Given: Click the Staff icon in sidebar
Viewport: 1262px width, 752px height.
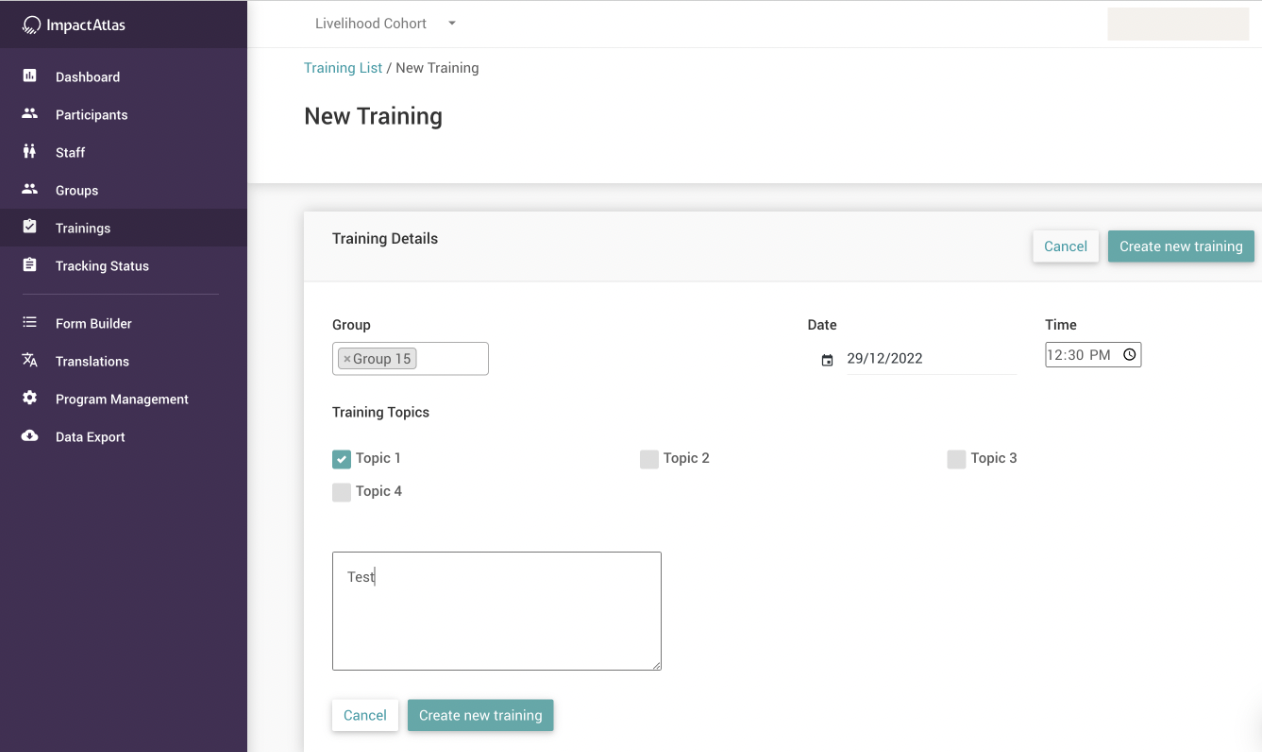Looking at the screenshot, I should click(30, 152).
